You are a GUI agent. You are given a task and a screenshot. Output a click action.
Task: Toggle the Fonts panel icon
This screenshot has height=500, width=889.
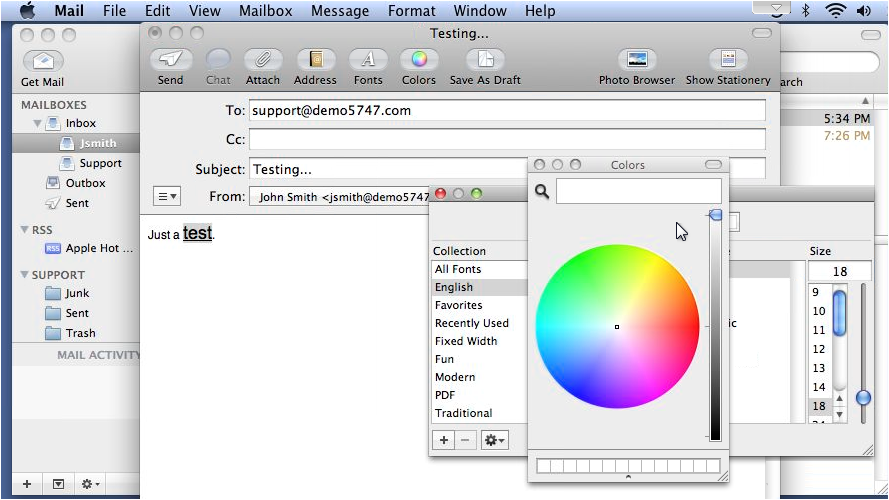tap(368, 59)
